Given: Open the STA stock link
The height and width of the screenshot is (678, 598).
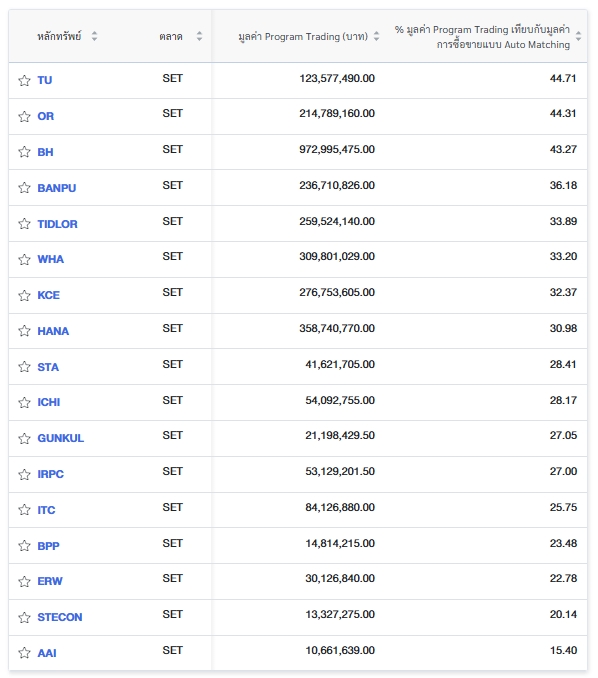Looking at the screenshot, I should pyautogui.click(x=48, y=367).
